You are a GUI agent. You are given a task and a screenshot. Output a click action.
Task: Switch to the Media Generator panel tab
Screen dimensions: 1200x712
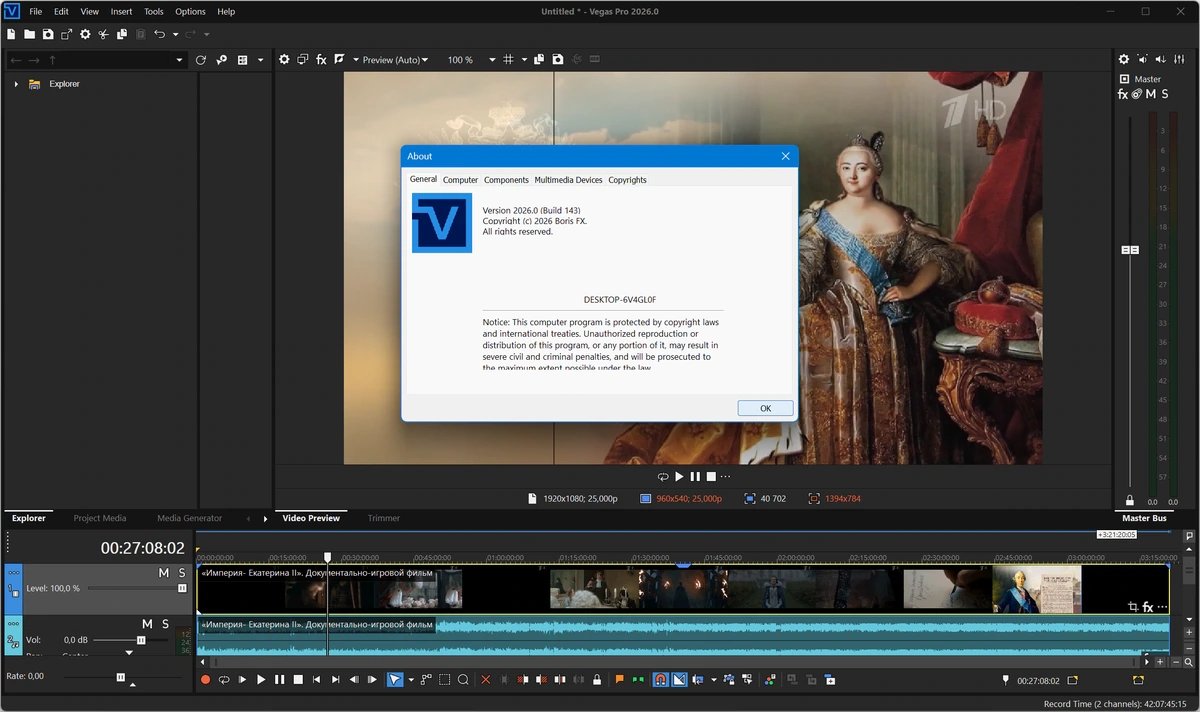(x=189, y=518)
